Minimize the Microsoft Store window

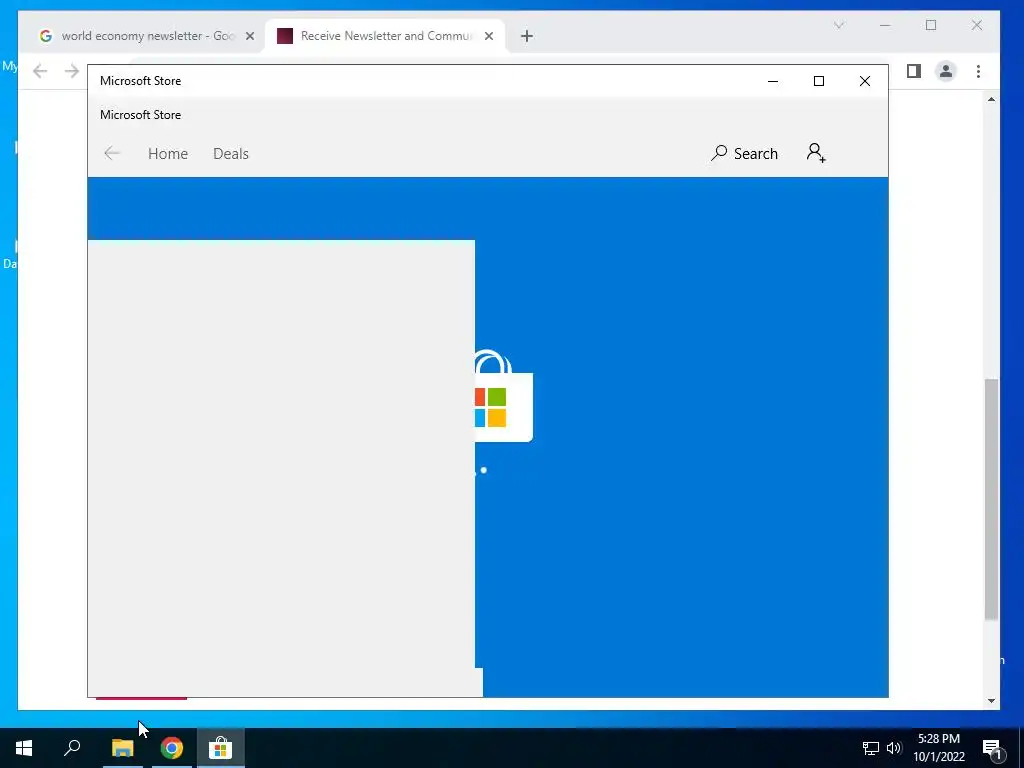[x=773, y=81]
